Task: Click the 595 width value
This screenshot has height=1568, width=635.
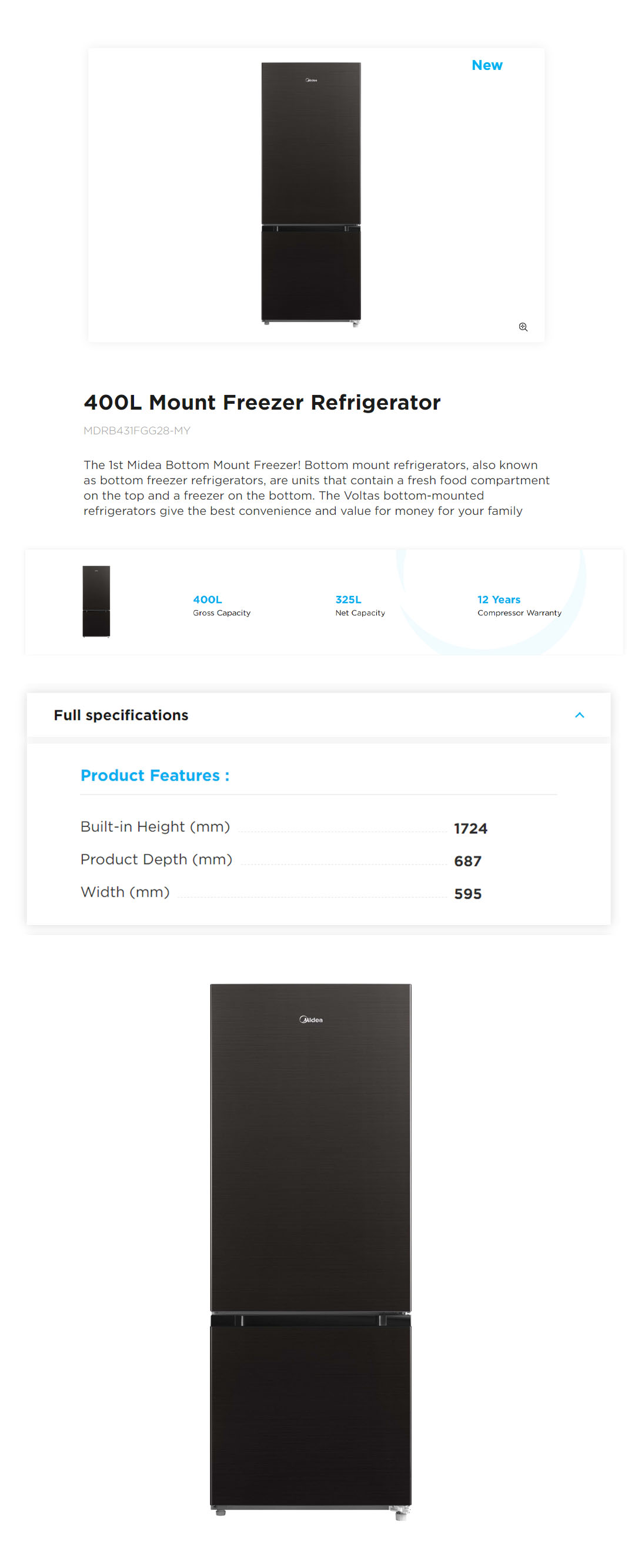Action: coord(467,893)
